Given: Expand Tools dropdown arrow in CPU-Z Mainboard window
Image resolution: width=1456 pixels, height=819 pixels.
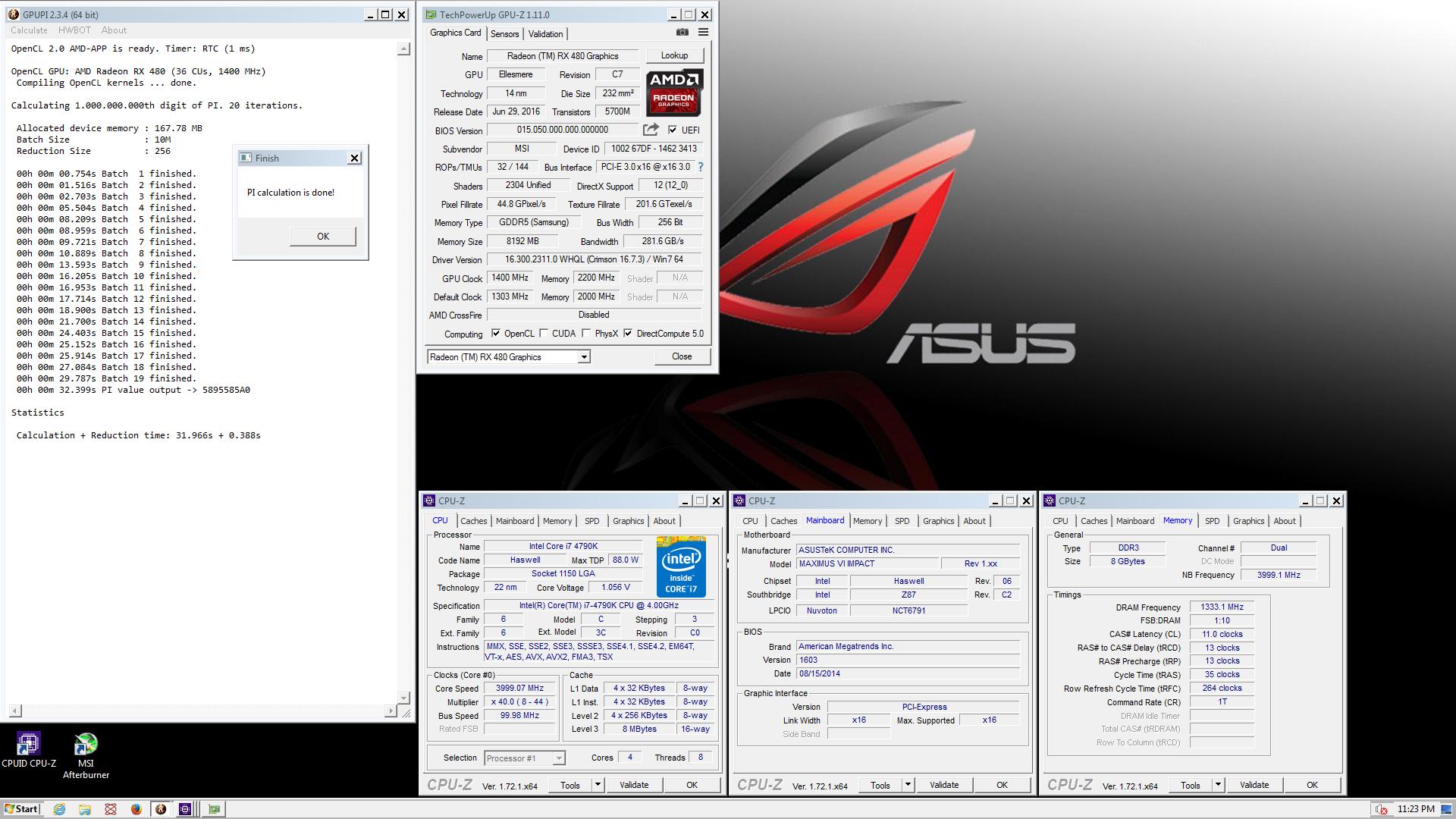Looking at the screenshot, I should point(908,785).
